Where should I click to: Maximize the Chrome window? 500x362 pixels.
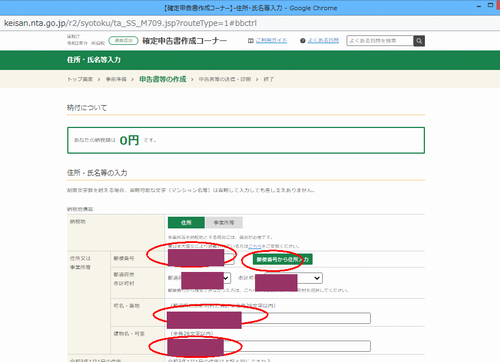(x=490, y=5)
